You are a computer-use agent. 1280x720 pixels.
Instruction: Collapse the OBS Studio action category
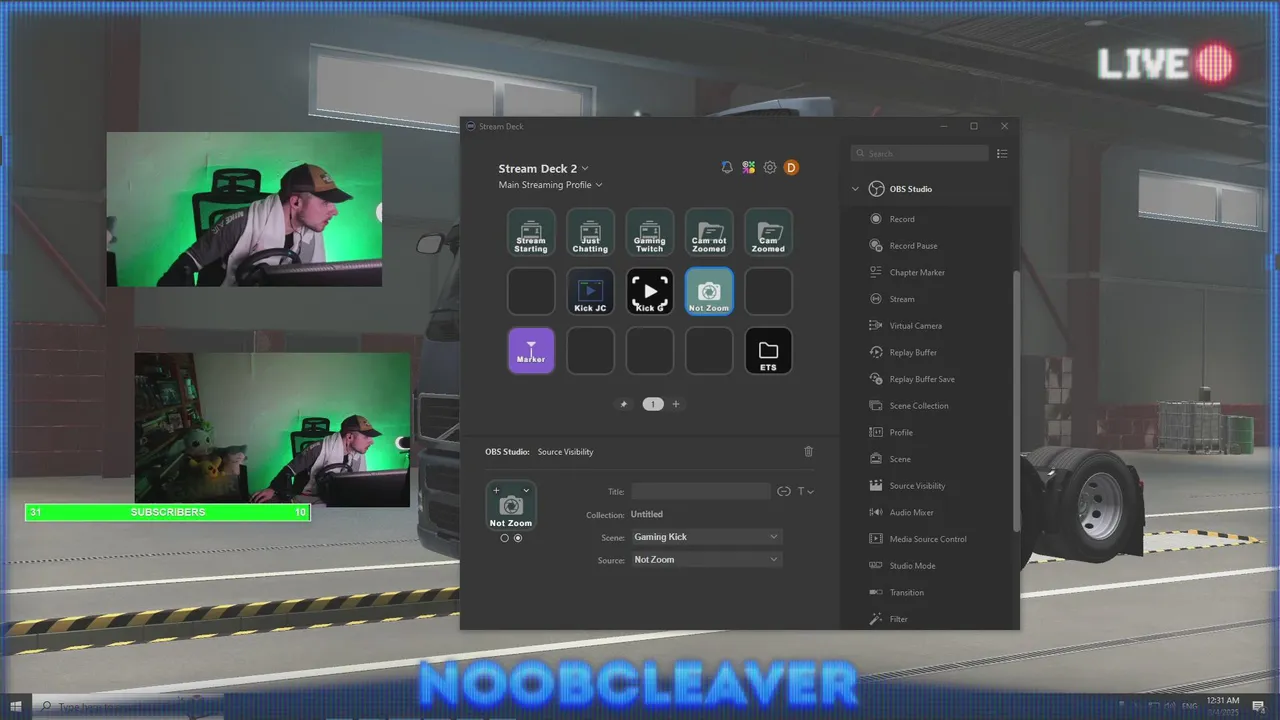point(855,189)
